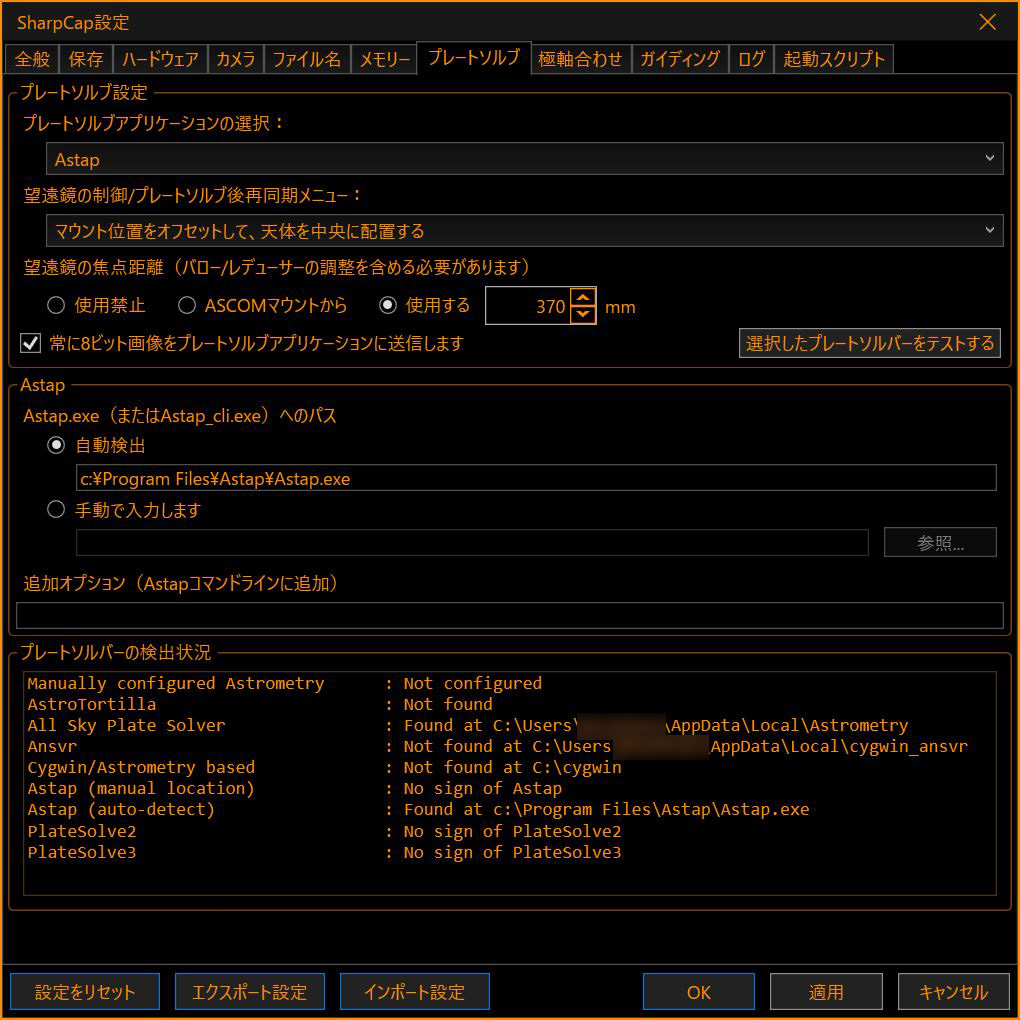
Task: Click the manual Astap path input field
Action: pos(472,543)
